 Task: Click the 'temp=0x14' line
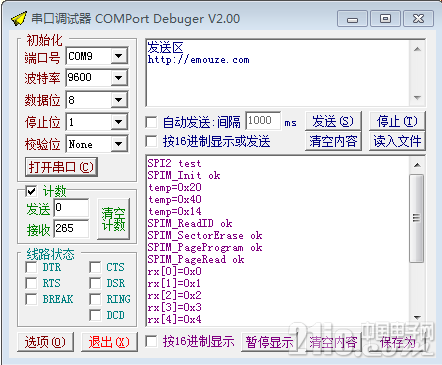pos(175,211)
